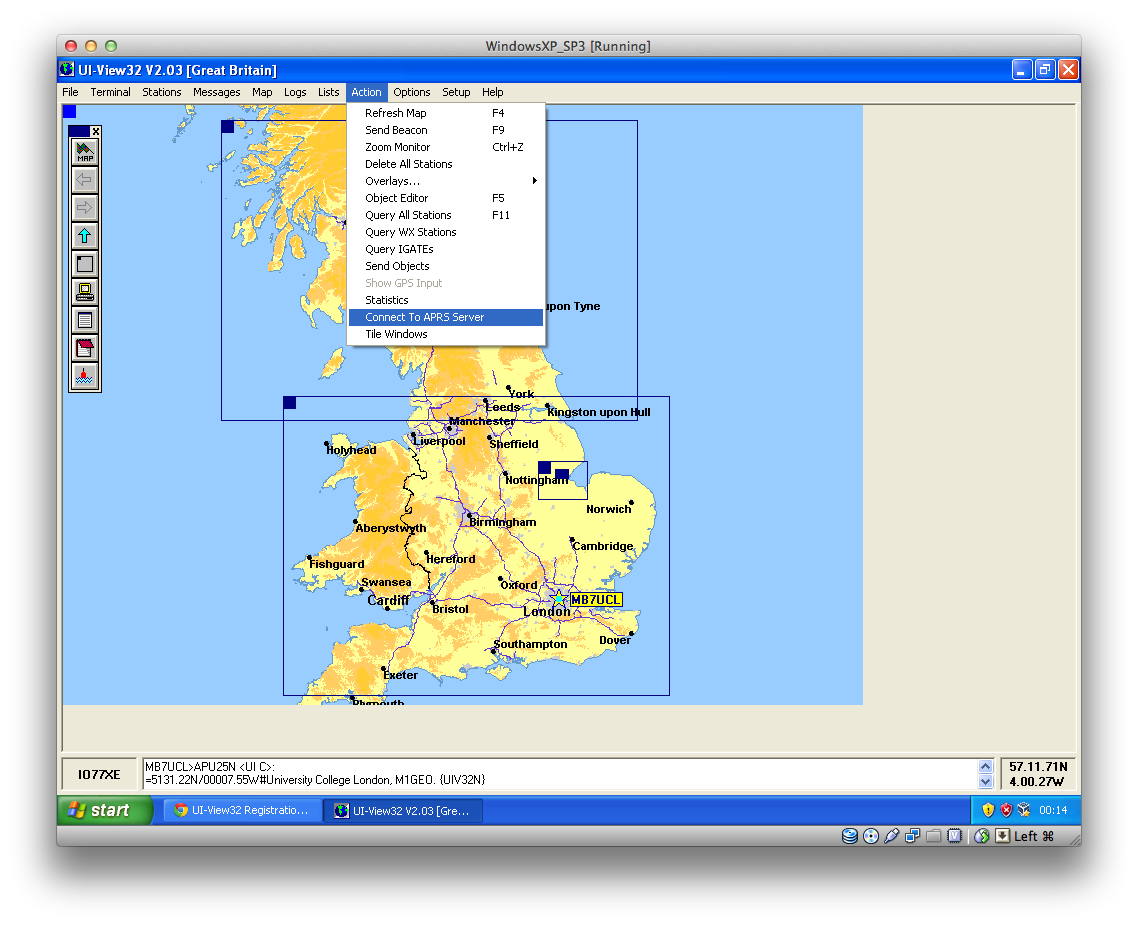Click the grayed left arrow toolbar button
This screenshot has width=1138, height=925.
pos(85,180)
